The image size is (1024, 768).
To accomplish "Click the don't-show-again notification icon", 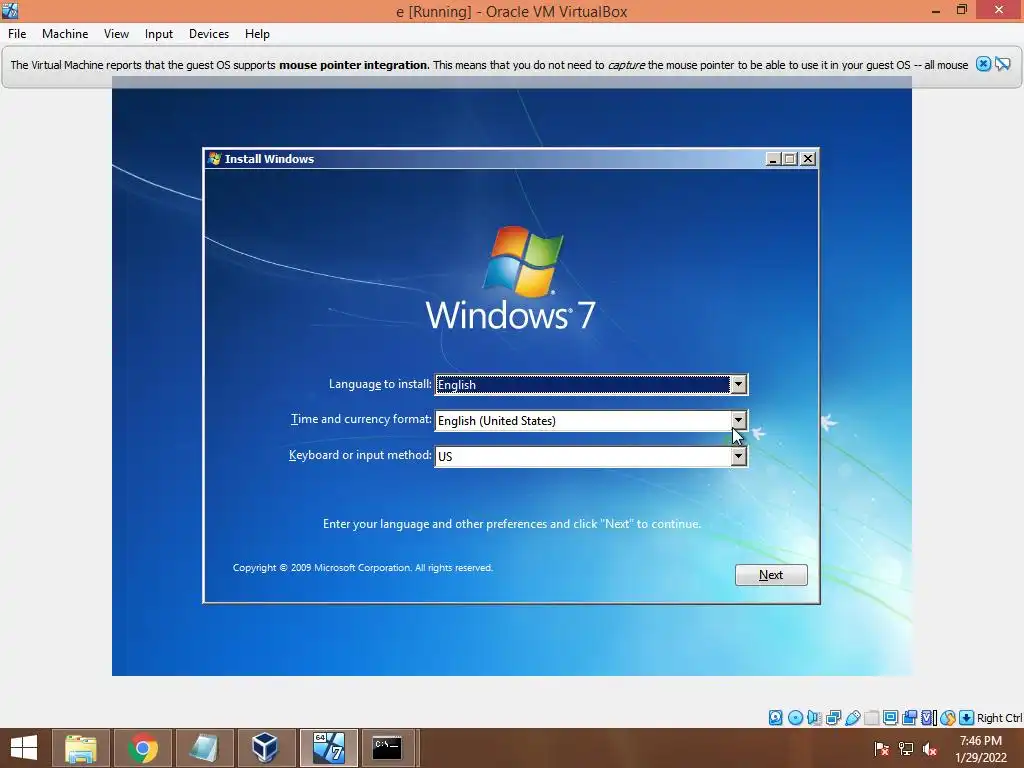I will pyautogui.click(x=1003, y=64).
